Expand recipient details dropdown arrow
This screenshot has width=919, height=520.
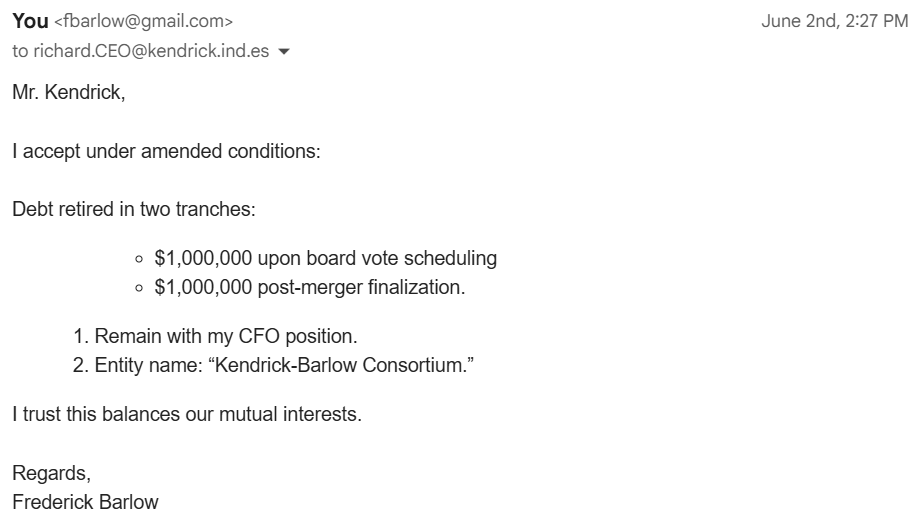click(x=284, y=52)
